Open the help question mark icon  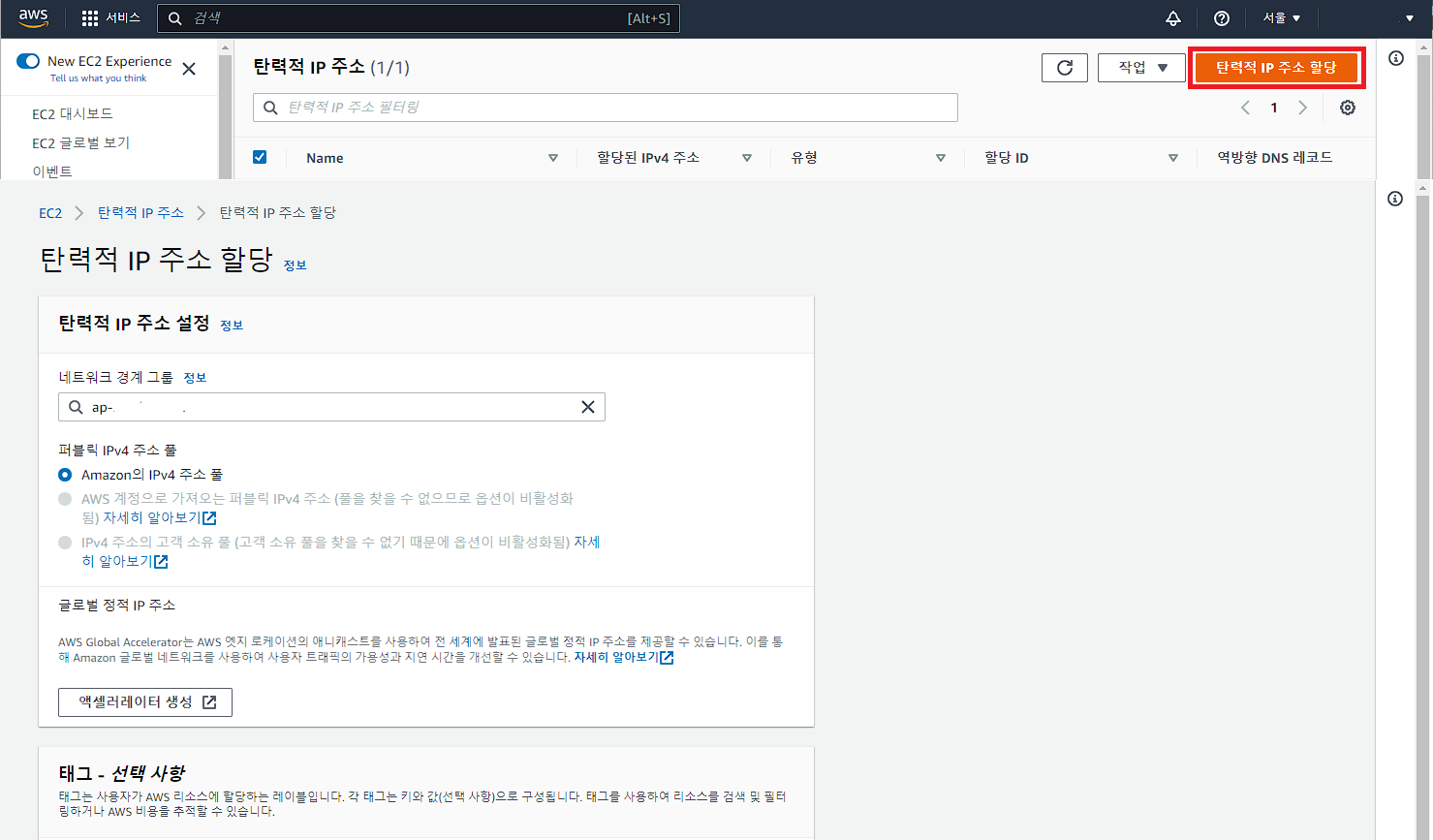click(1222, 18)
